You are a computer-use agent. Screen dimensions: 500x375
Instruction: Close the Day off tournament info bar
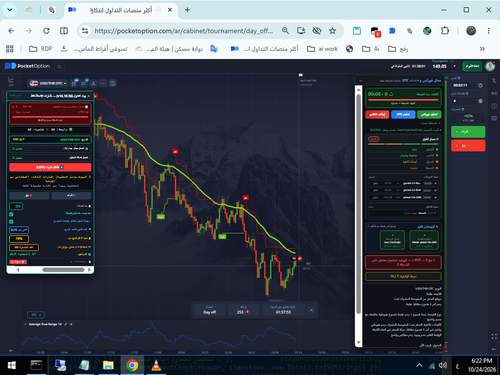coord(311,310)
